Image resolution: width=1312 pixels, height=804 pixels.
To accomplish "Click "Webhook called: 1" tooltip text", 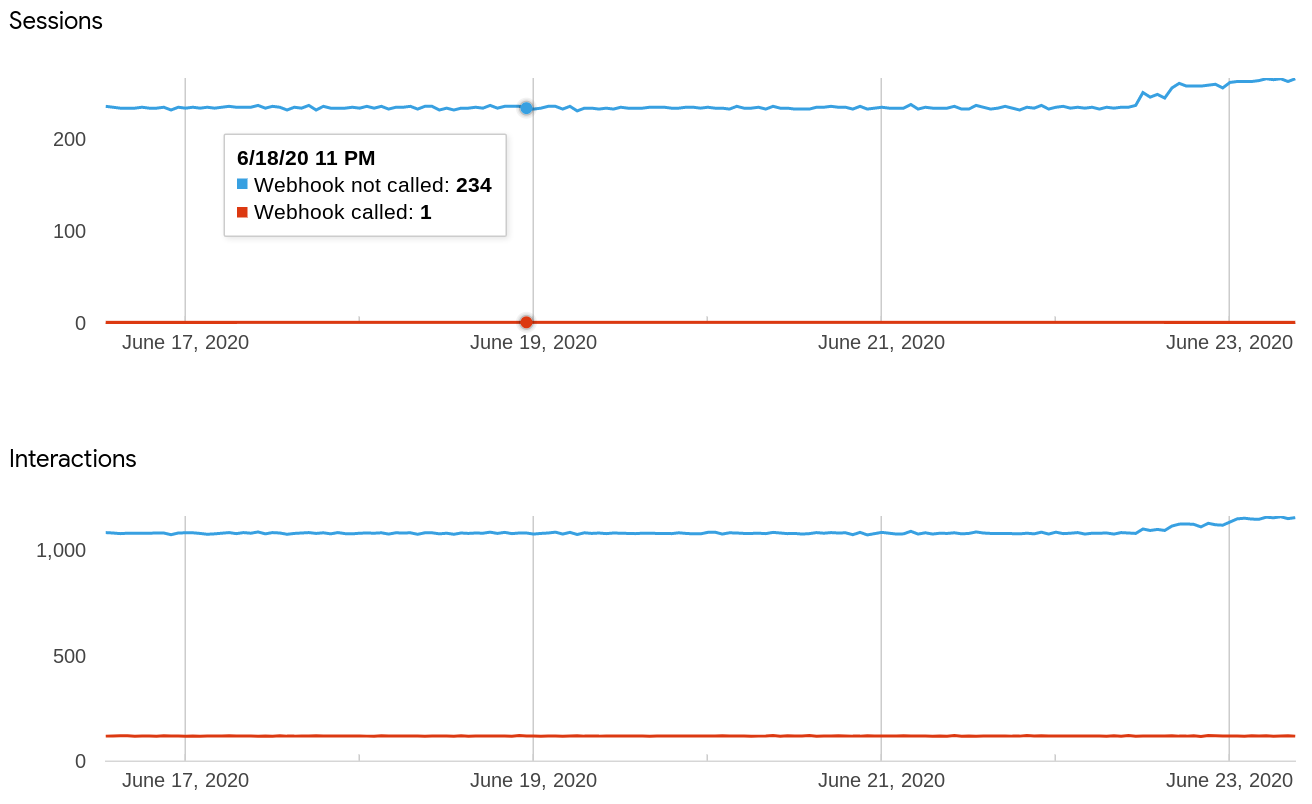I will point(342,212).
